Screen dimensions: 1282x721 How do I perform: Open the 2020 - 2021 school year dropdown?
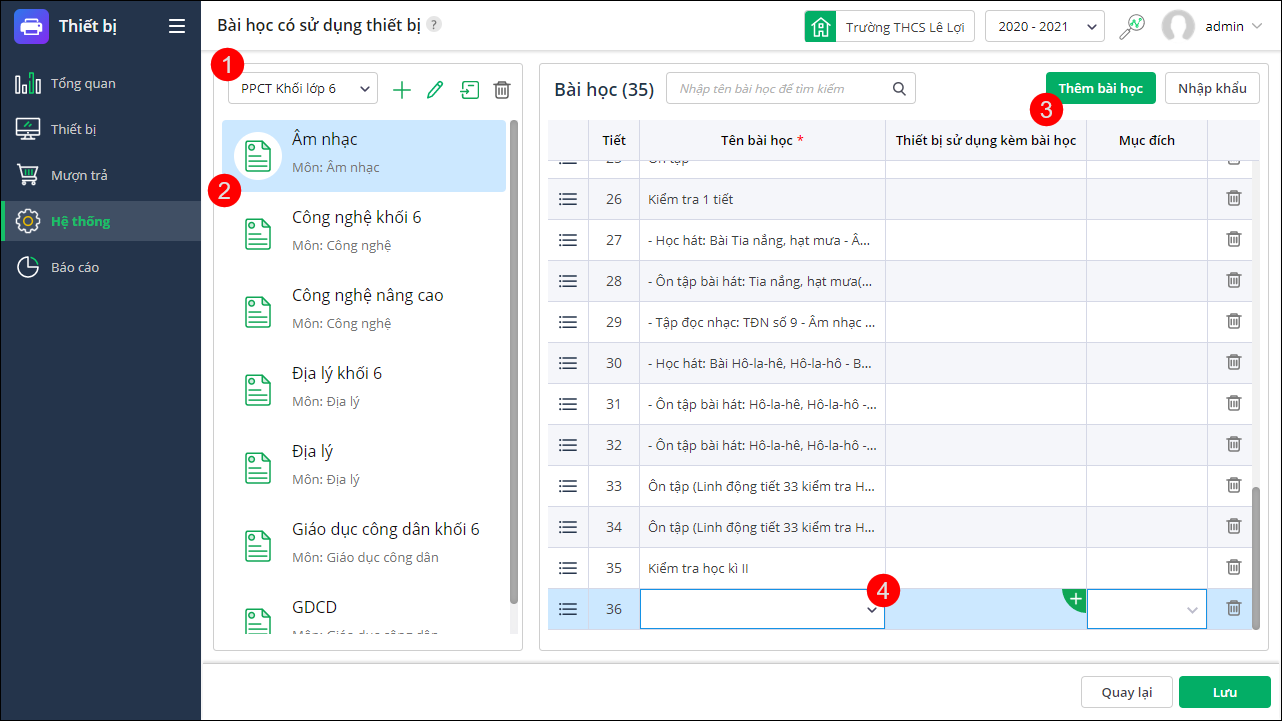pos(1044,27)
